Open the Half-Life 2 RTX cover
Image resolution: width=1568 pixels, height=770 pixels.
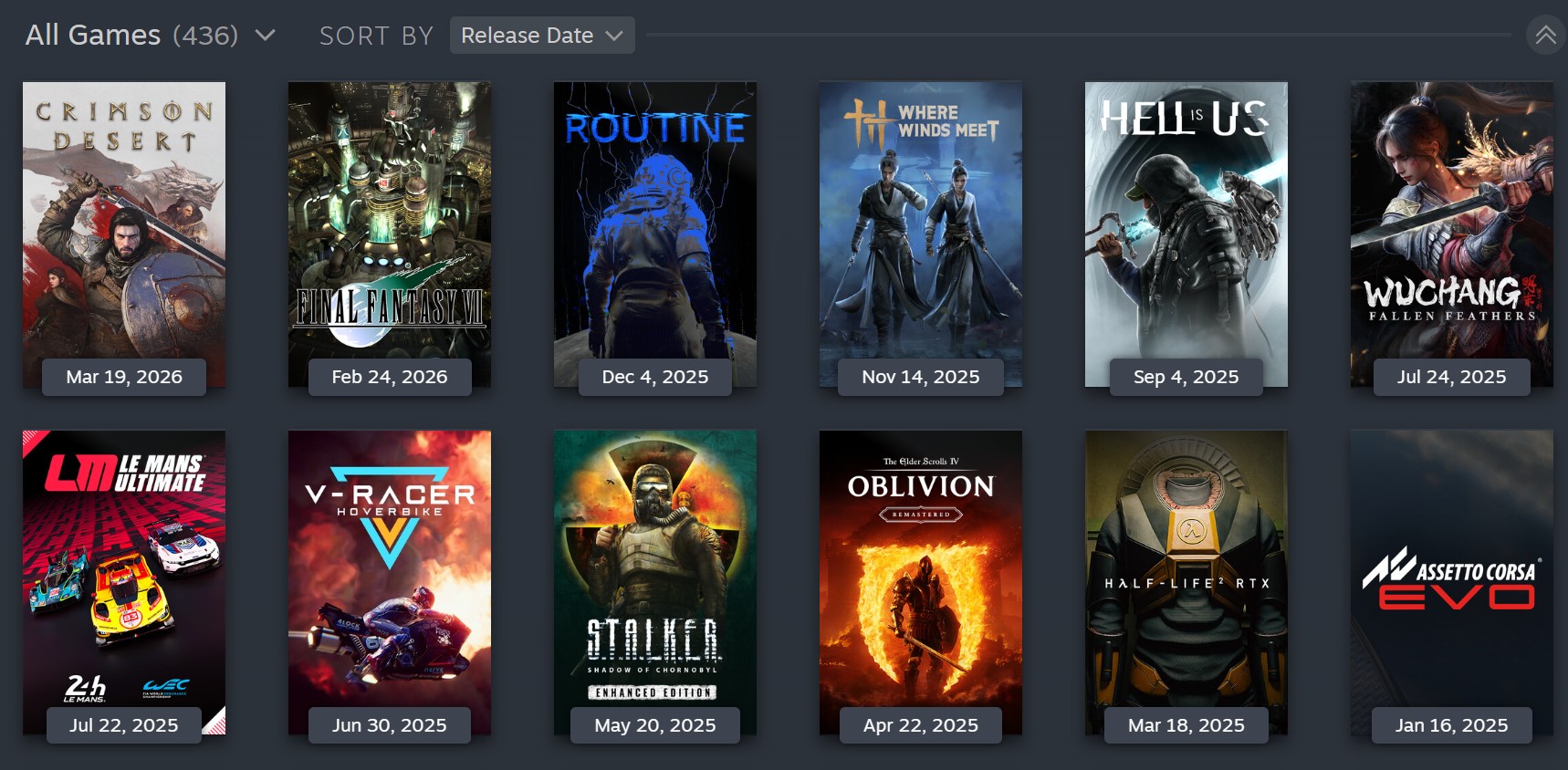1186,582
